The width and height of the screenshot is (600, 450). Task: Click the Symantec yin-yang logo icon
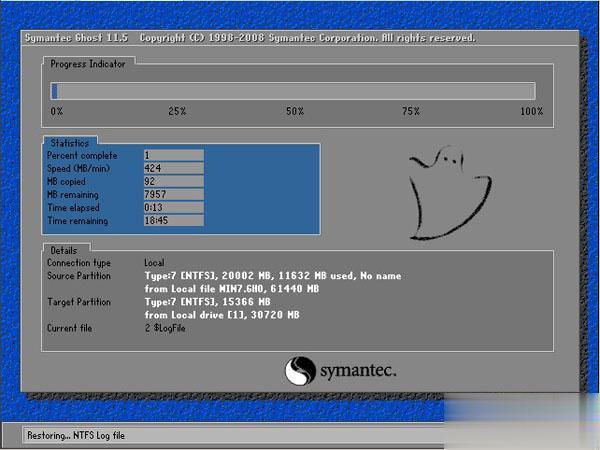(300, 371)
